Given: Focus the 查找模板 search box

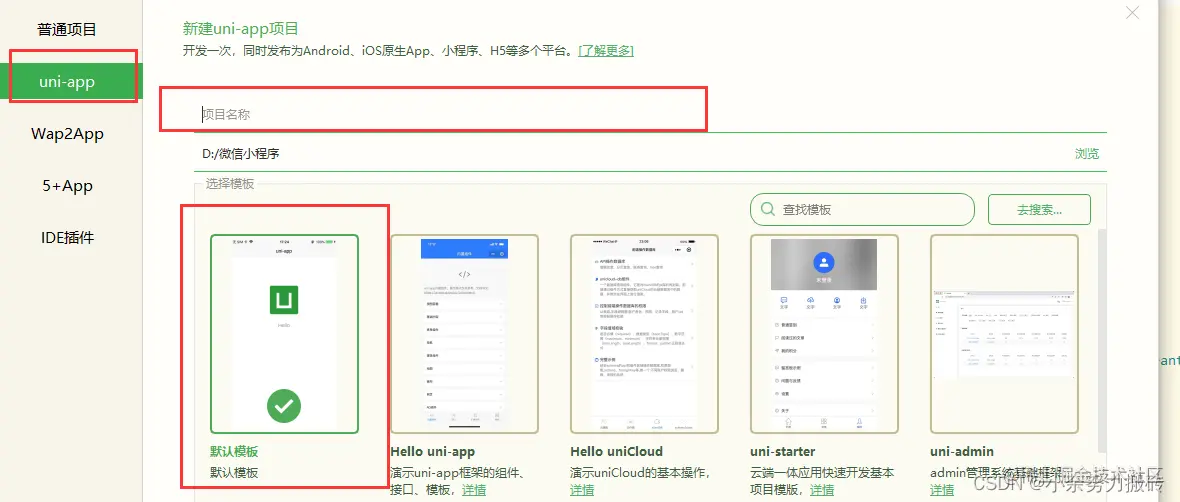Looking at the screenshot, I should (x=862, y=209).
